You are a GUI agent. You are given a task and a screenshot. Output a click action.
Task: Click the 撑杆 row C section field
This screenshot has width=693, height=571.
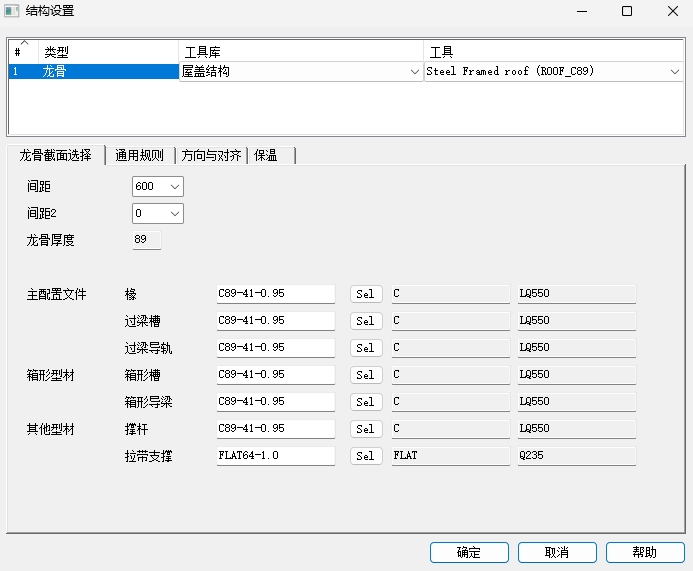451,429
